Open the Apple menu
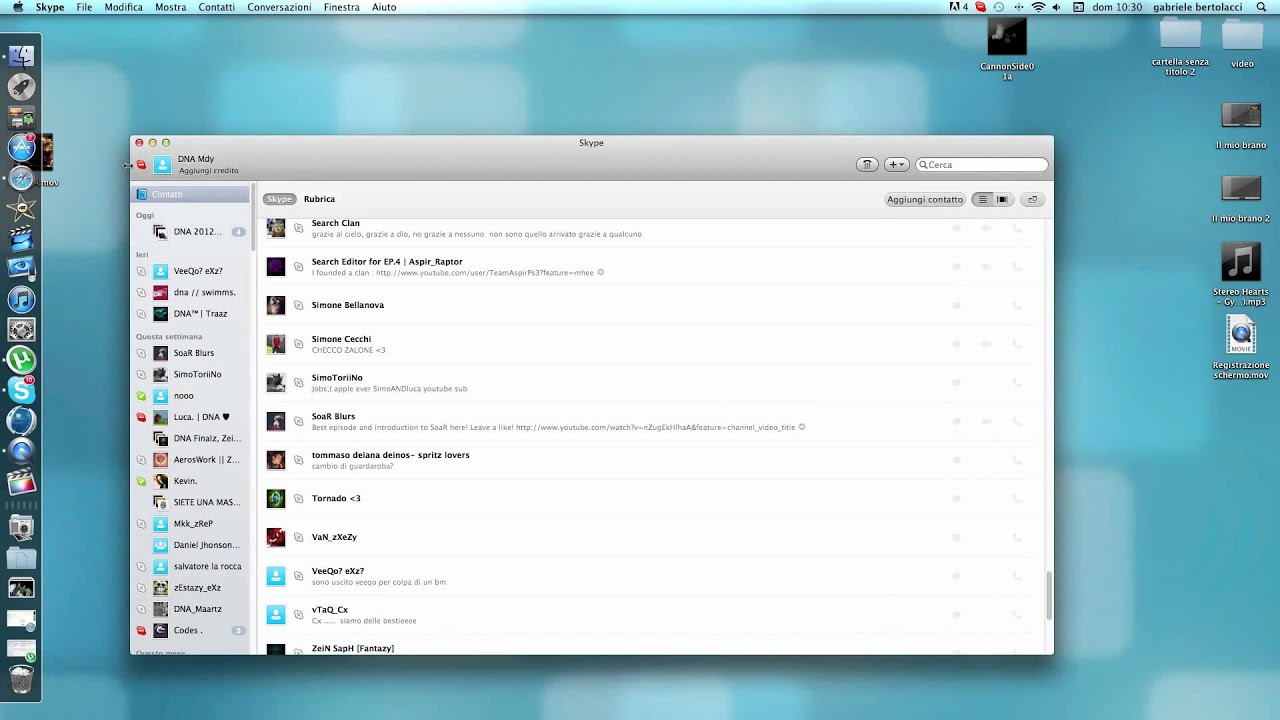Image resolution: width=1280 pixels, height=720 pixels. click(x=18, y=7)
